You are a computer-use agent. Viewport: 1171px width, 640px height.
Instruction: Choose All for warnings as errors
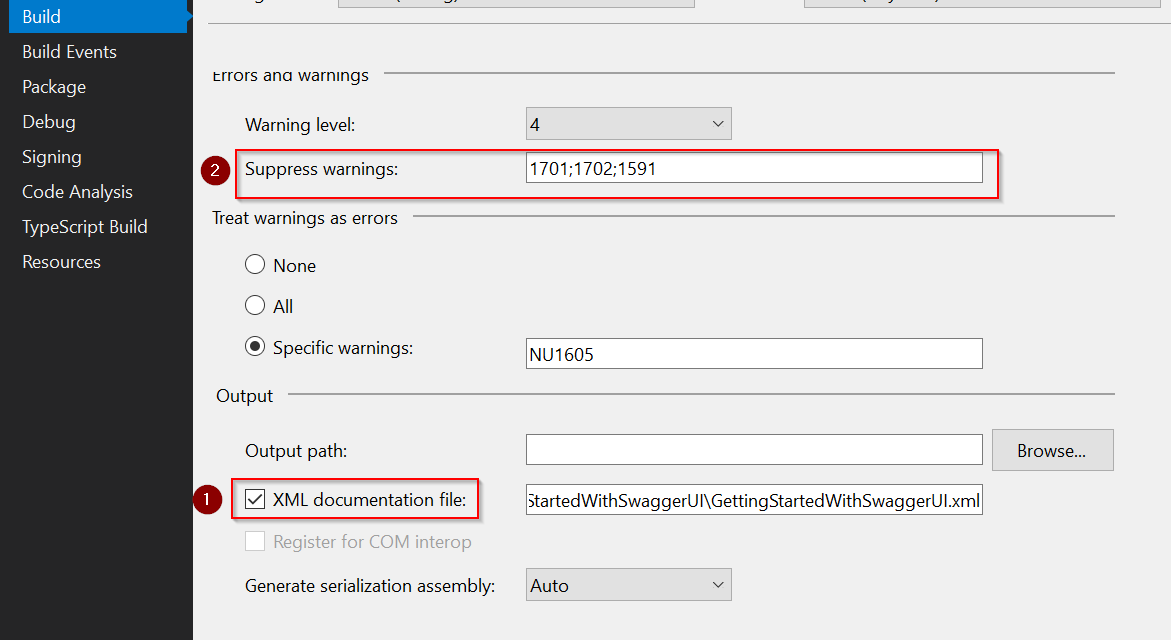pos(256,307)
